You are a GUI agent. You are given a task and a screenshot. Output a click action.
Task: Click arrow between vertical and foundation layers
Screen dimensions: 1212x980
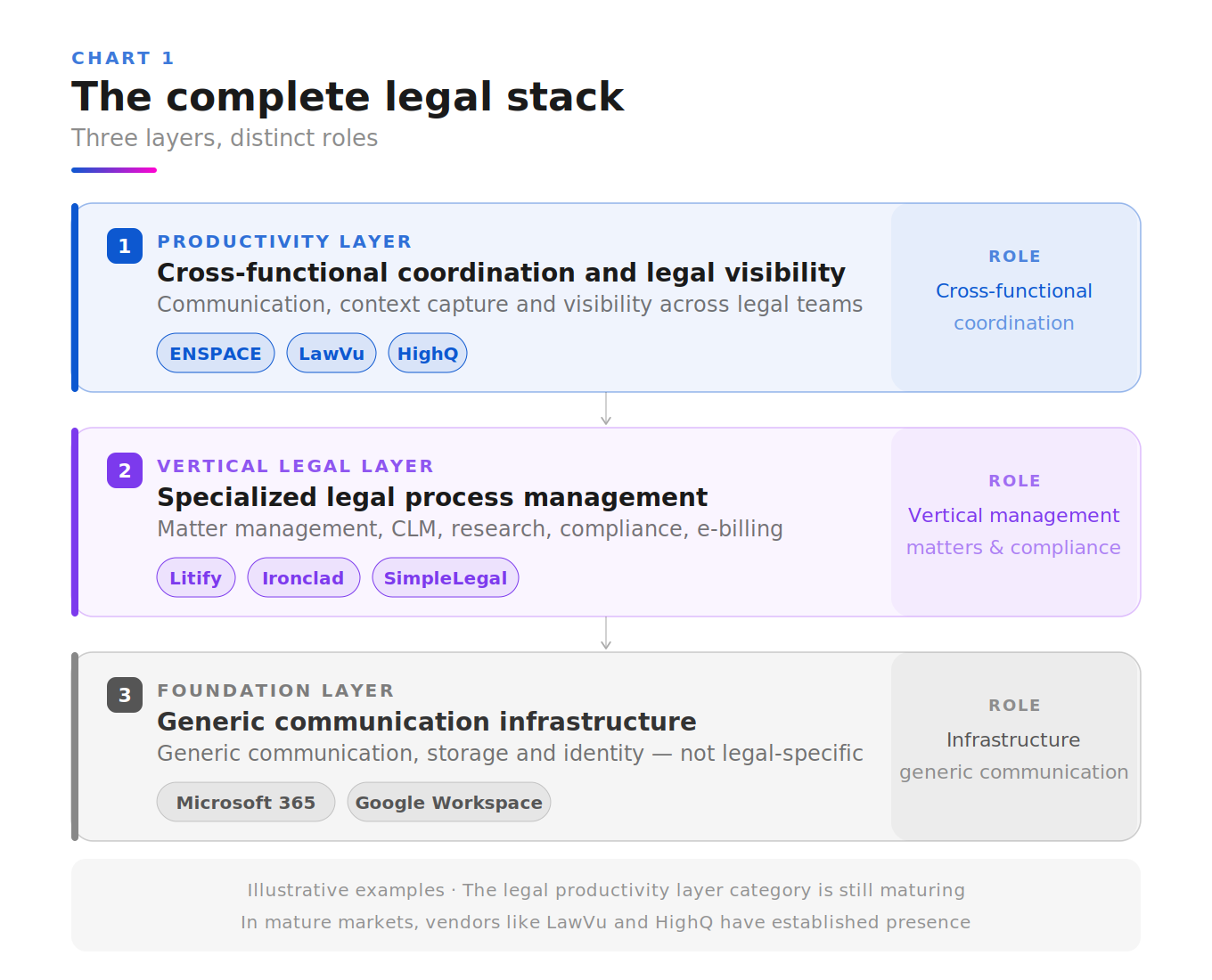click(606, 633)
